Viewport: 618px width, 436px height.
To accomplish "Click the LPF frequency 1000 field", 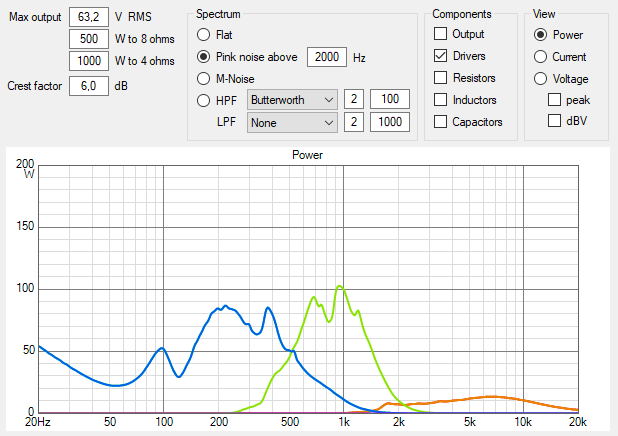I will click(390, 122).
